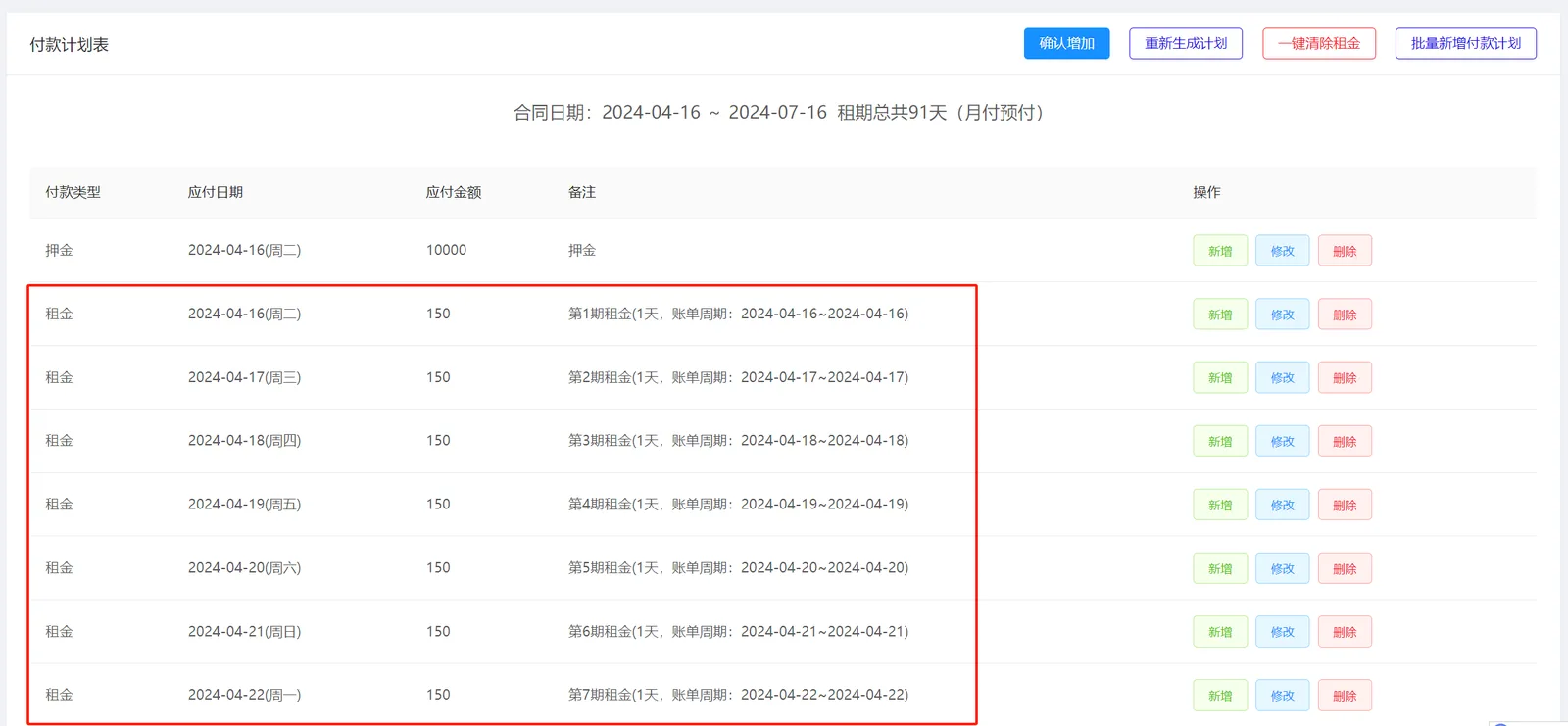1568x726 pixels.
Task: Click 重新生成计划 to regenerate the plan
Action: pyautogui.click(x=1186, y=43)
